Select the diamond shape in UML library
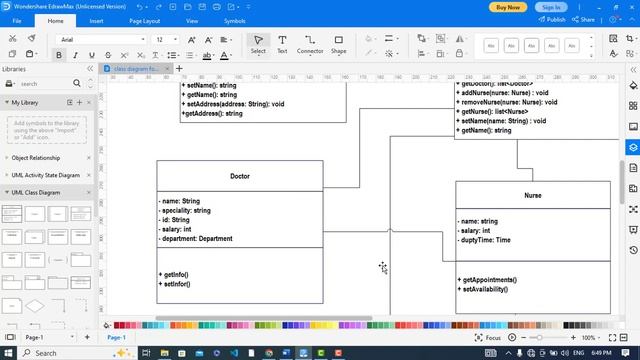Image resolution: width=640 pixels, height=360 pixels. (35, 306)
